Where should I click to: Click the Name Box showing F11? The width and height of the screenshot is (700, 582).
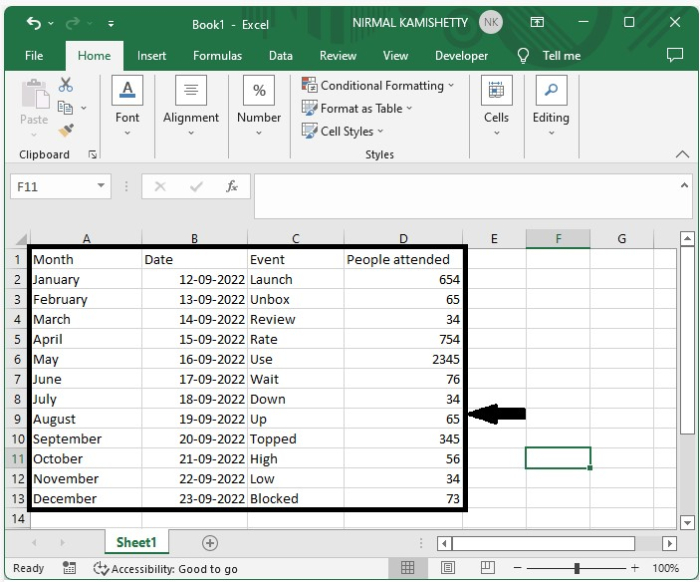click(51, 186)
